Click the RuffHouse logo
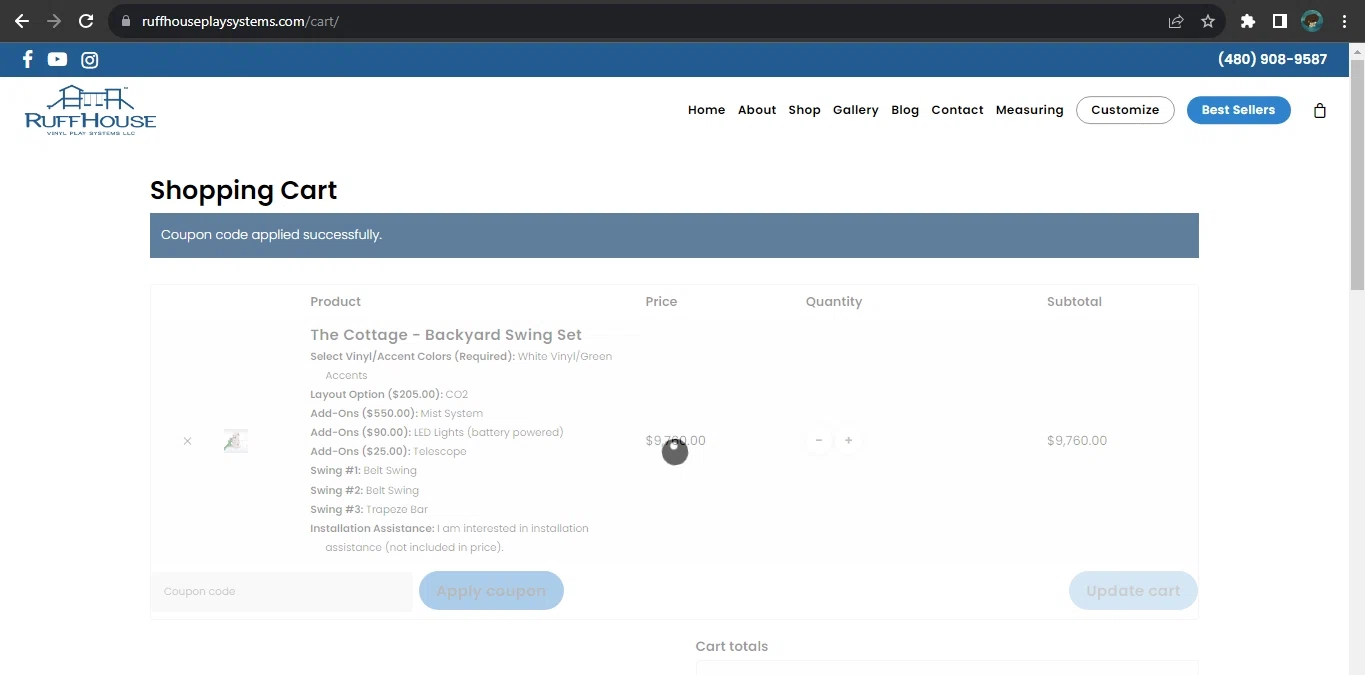1365x675 pixels. pyautogui.click(x=90, y=110)
